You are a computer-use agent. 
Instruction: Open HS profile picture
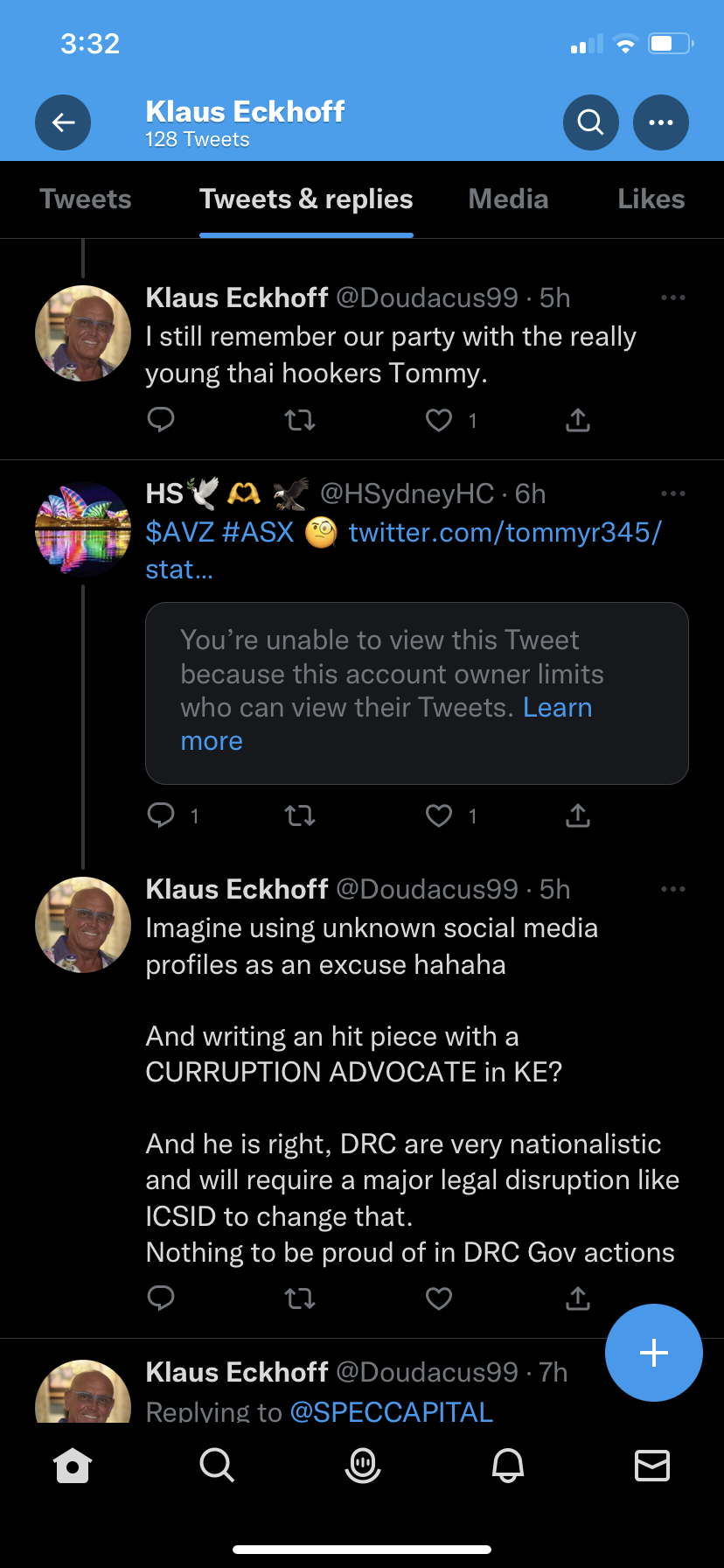coord(83,529)
